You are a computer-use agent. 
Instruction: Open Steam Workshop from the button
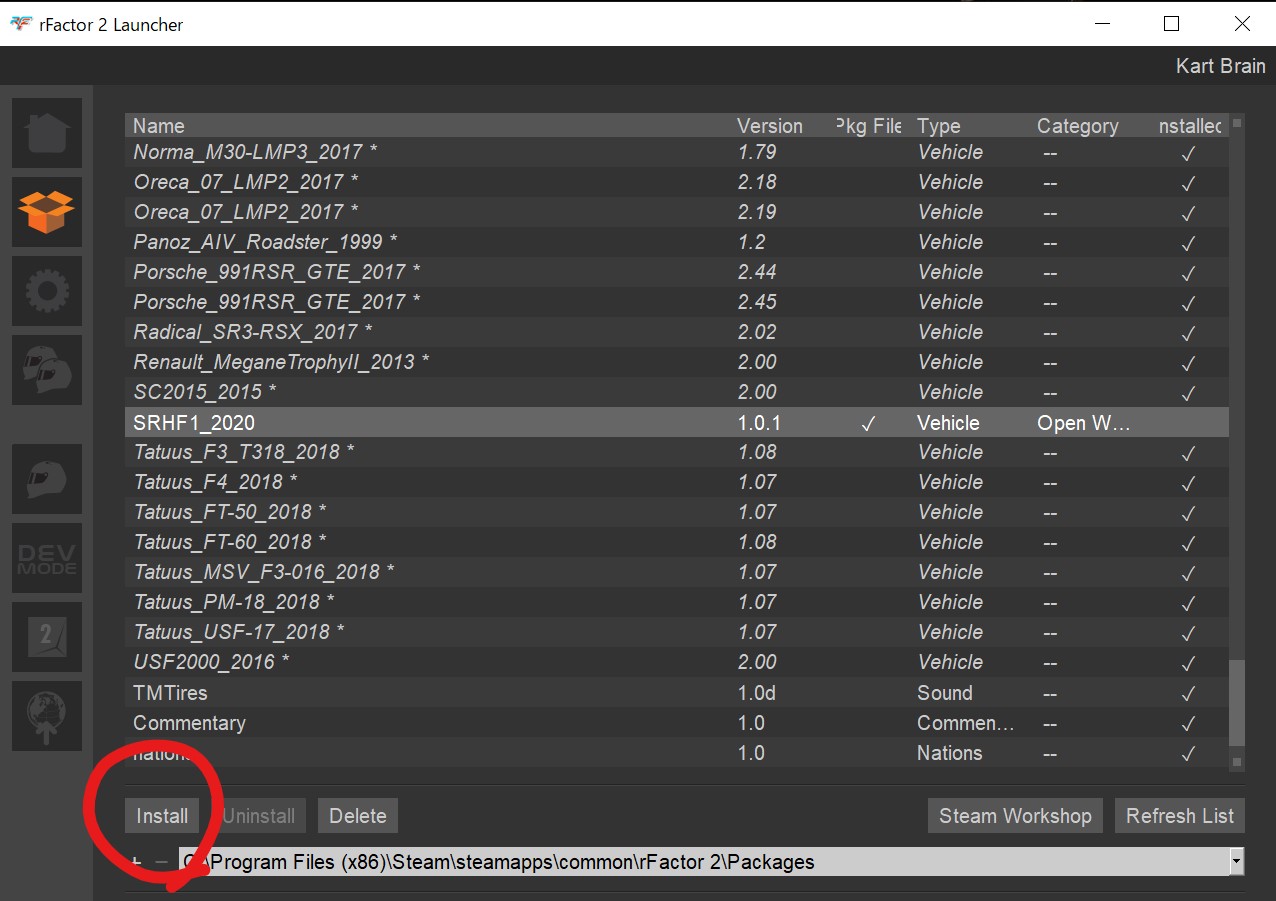tap(1015, 816)
